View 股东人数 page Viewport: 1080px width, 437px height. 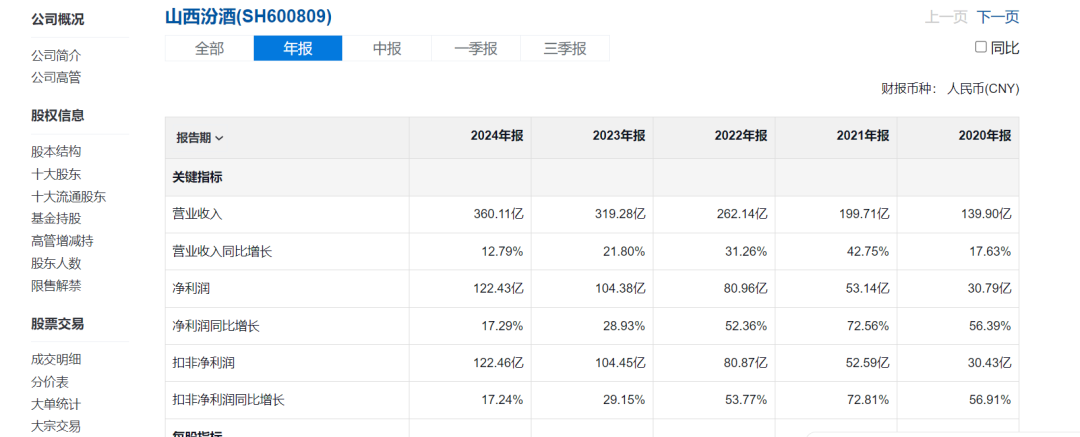coord(56,264)
